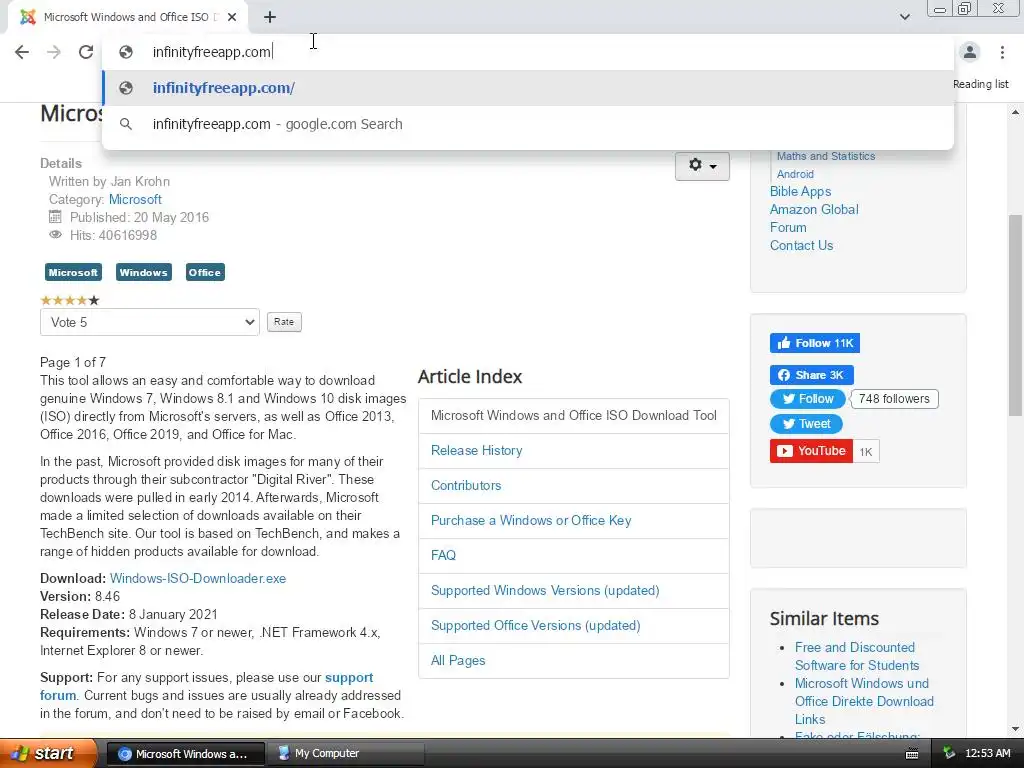Open Microsoft Windows und Office Direkte Download Links
Screen dimensions: 1024x768
864,701
